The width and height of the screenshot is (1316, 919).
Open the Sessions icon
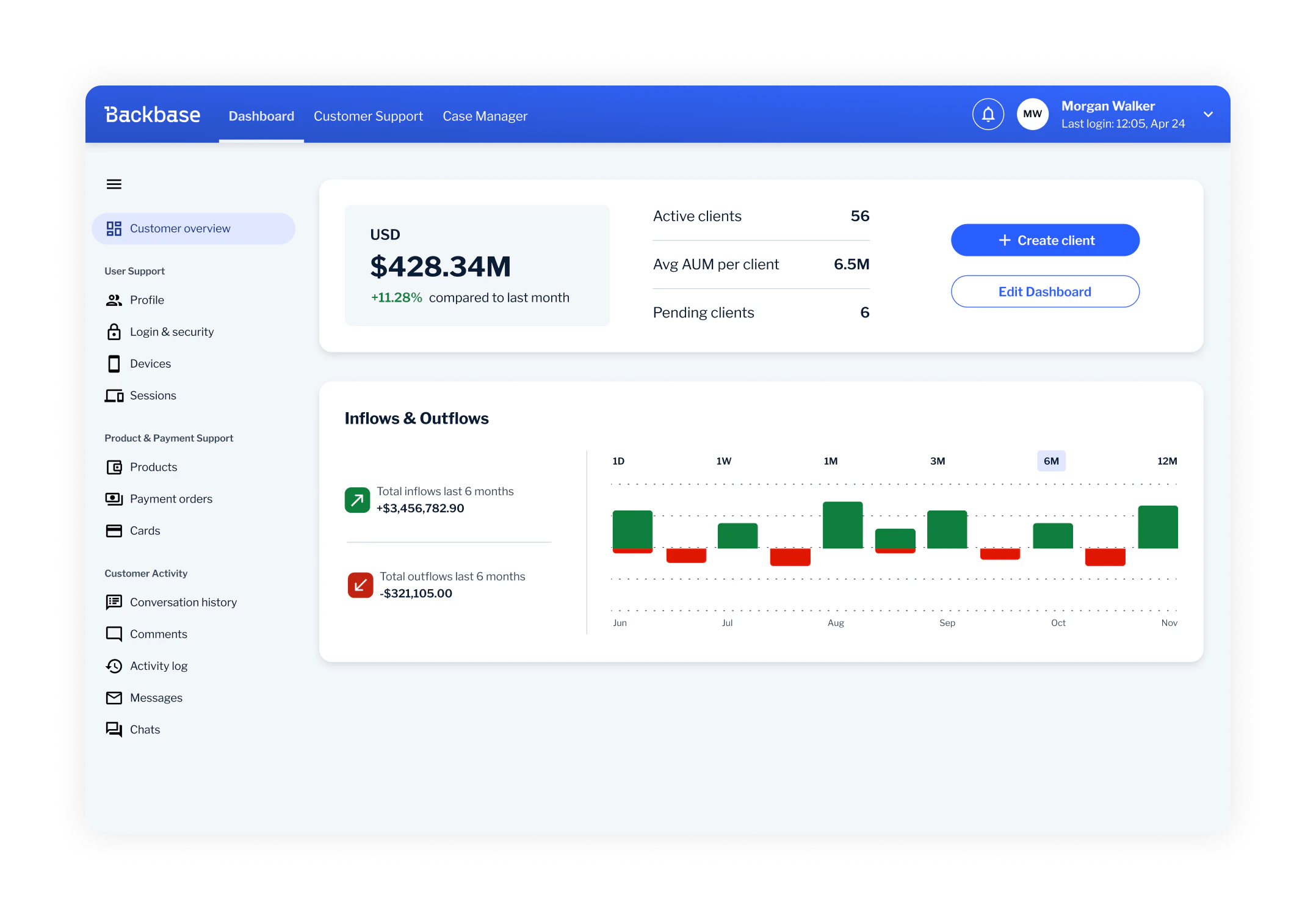114,395
